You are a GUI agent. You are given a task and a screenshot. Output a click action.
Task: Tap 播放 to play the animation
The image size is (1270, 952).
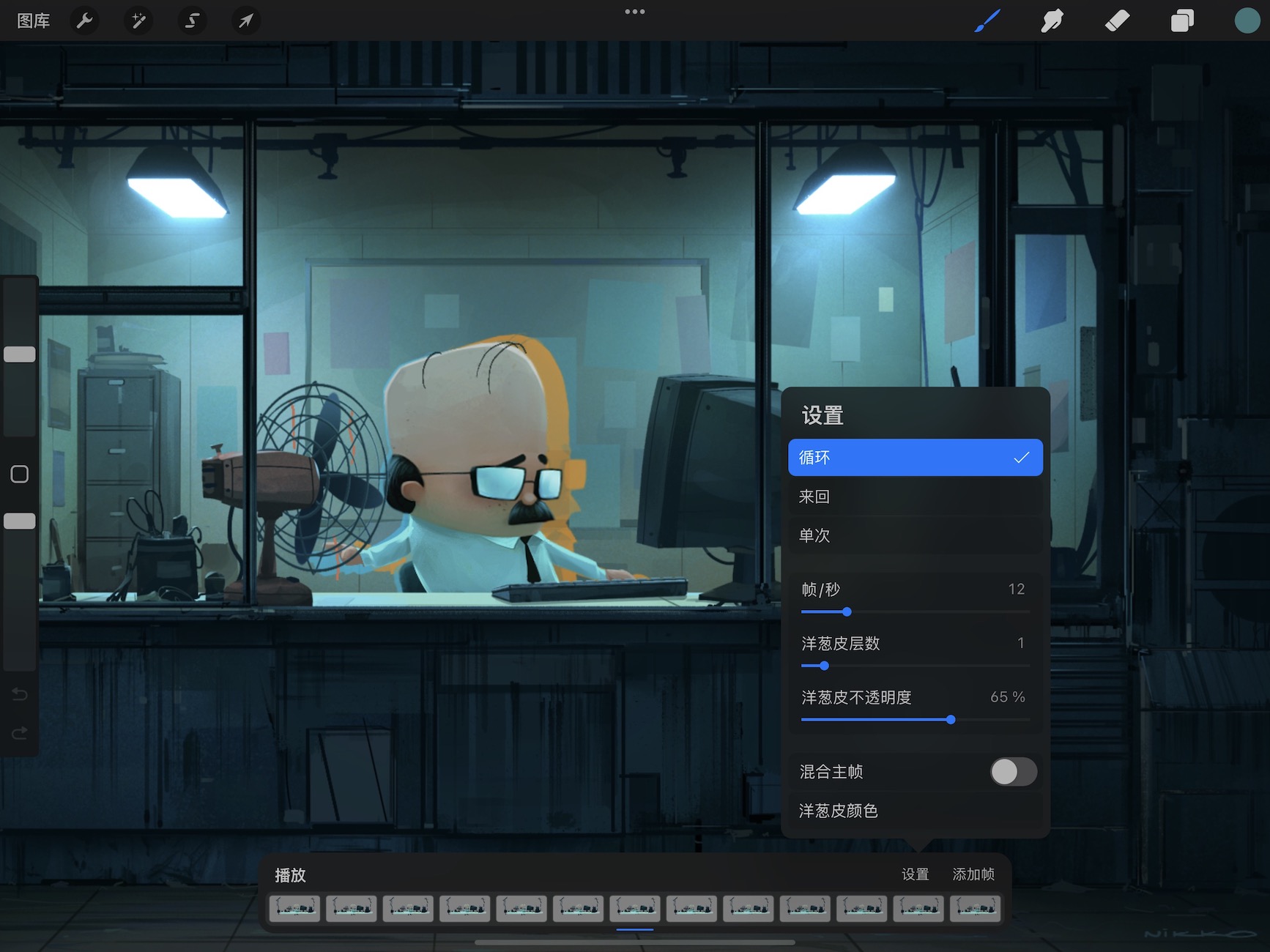click(x=290, y=875)
